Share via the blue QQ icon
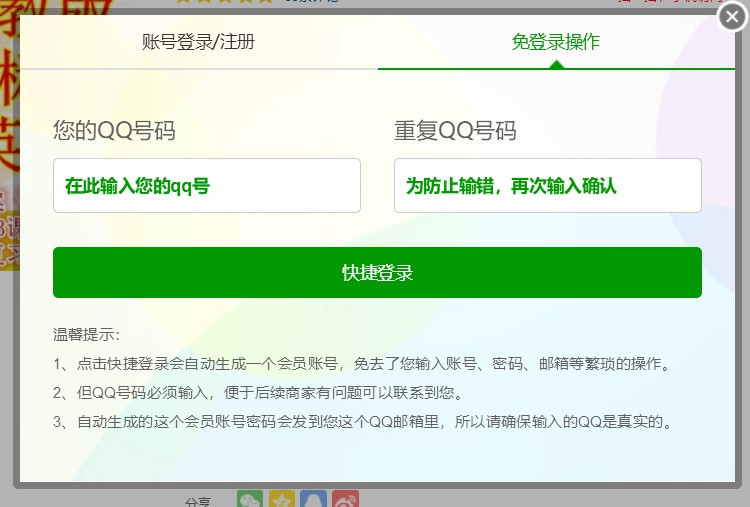The height and width of the screenshot is (507, 750). pyautogui.click(x=313, y=498)
